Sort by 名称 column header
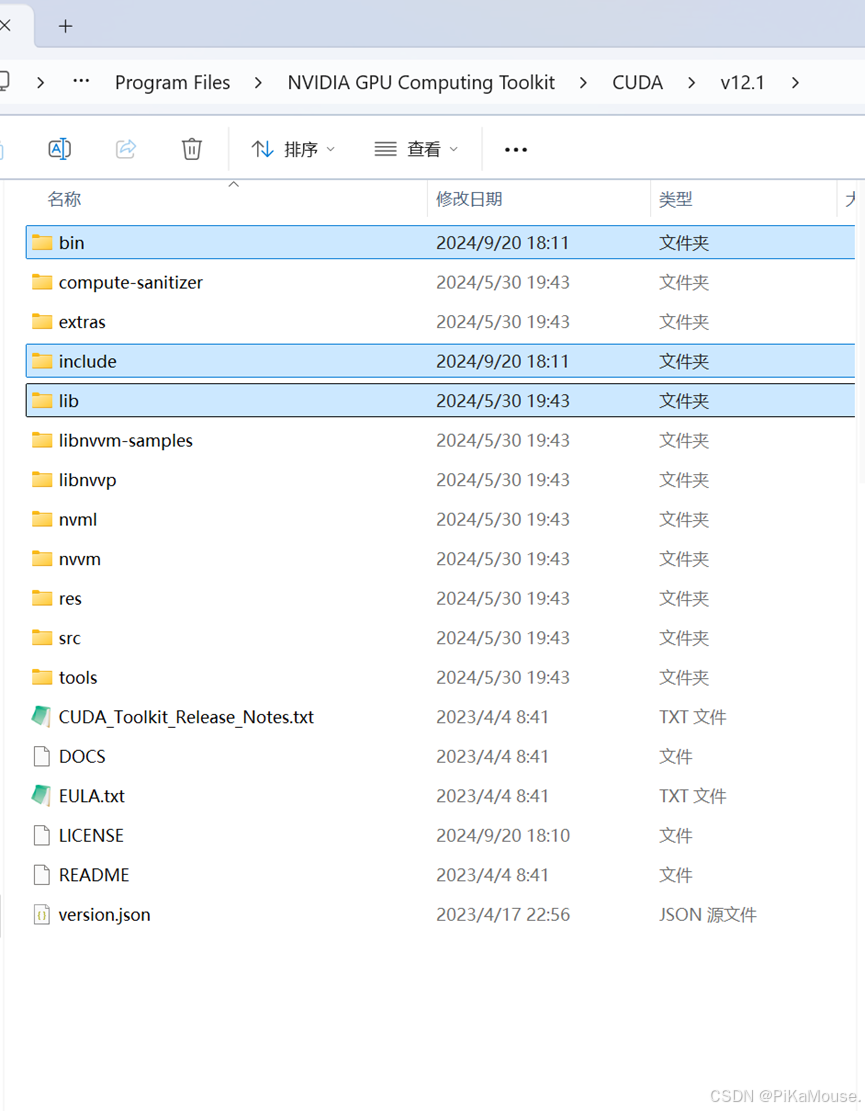 [64, 199]
